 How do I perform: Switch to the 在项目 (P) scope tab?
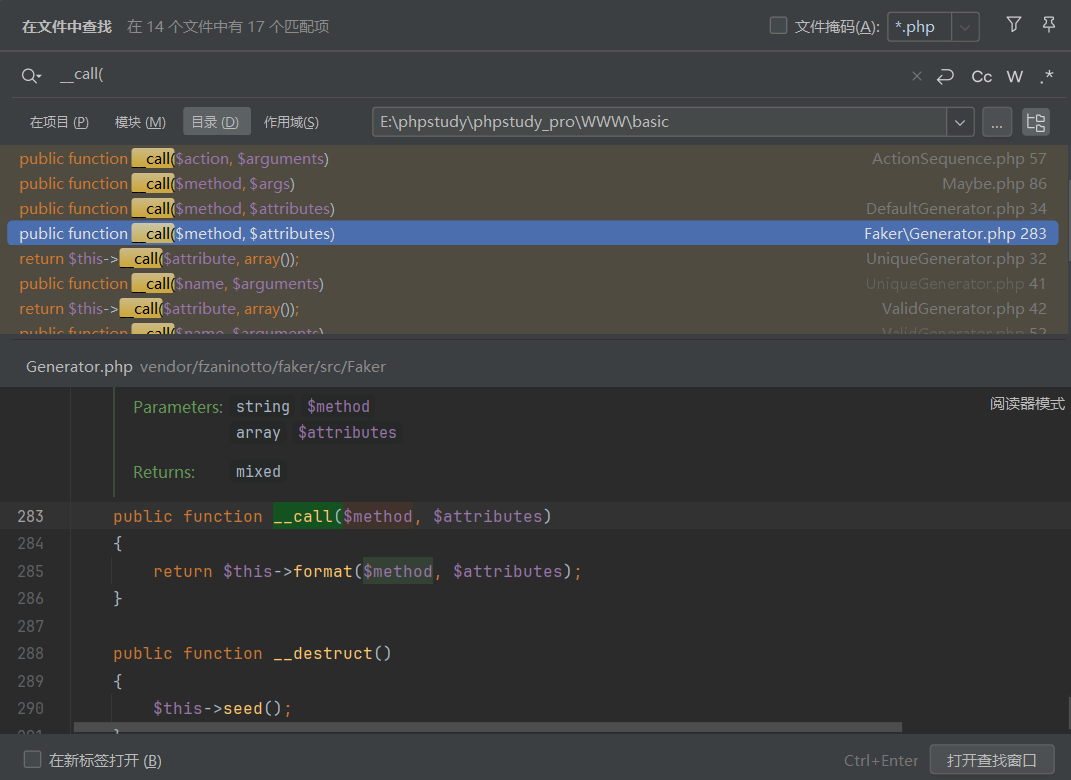[x=59, y=122]
